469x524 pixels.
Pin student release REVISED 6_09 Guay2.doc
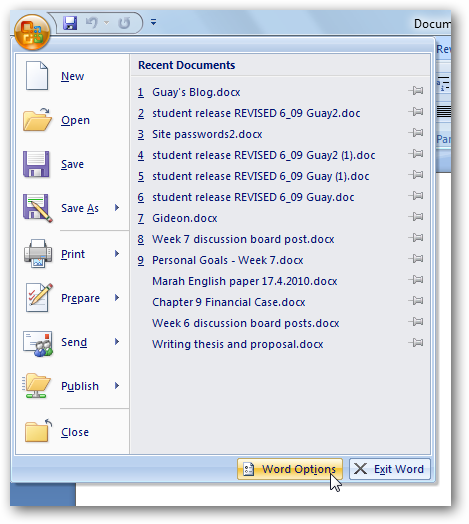[x=416, y=112]
